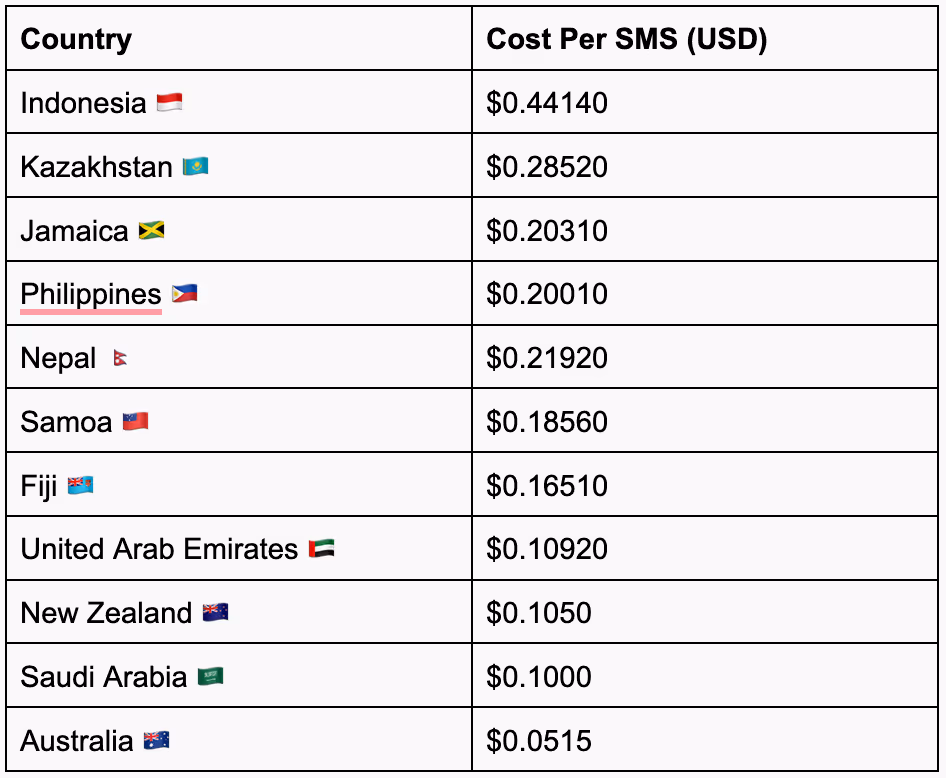Viewport: 946px width, 778px height.
Task: Click the United Arab Emirates flag
Action: coord(322,549)
